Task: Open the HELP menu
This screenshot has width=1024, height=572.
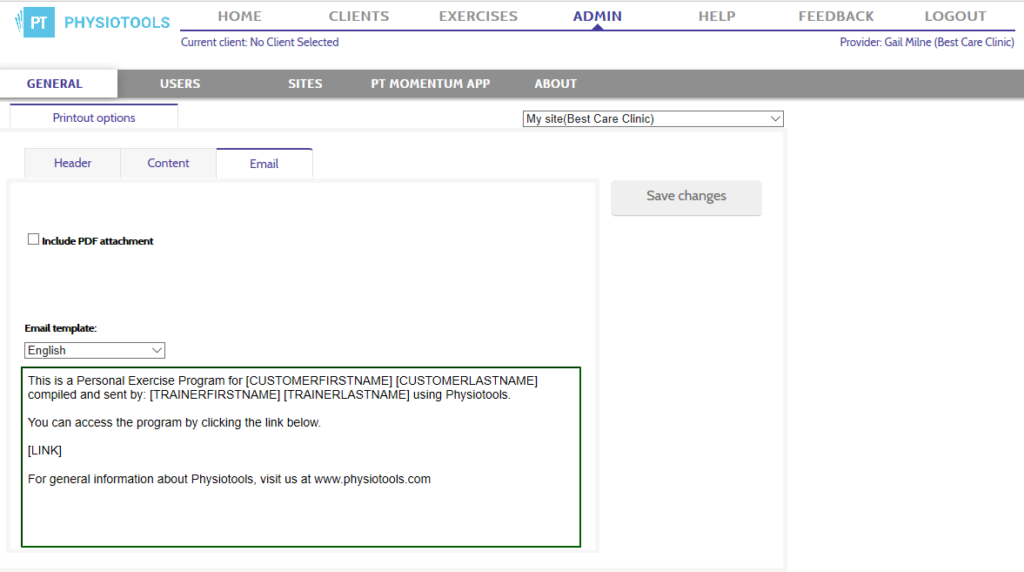Action: (716, 16)
